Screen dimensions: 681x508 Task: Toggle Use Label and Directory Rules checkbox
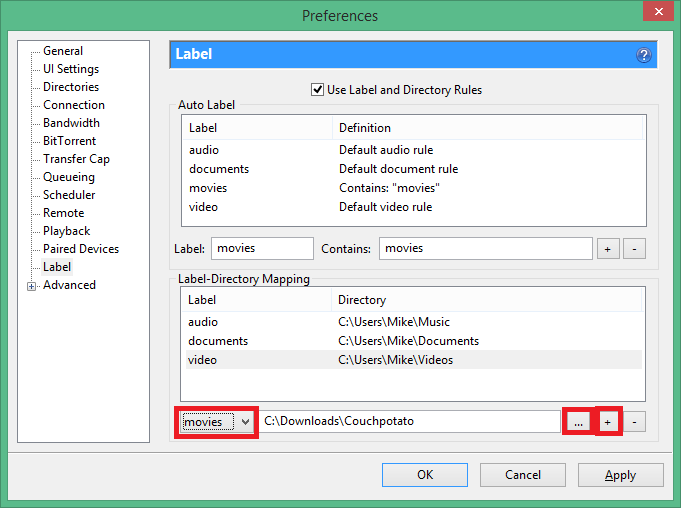(x=319, y=90)
